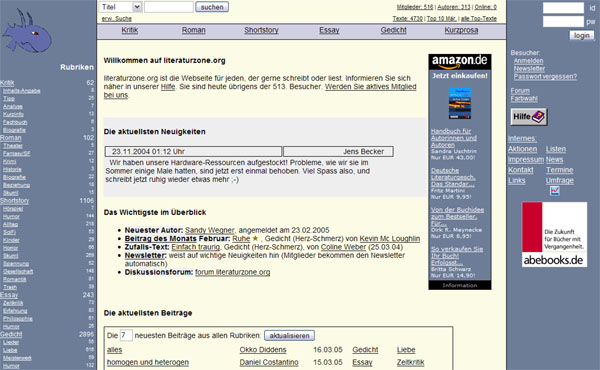
Task: Open Umfrage link
Action: point(559,180)
